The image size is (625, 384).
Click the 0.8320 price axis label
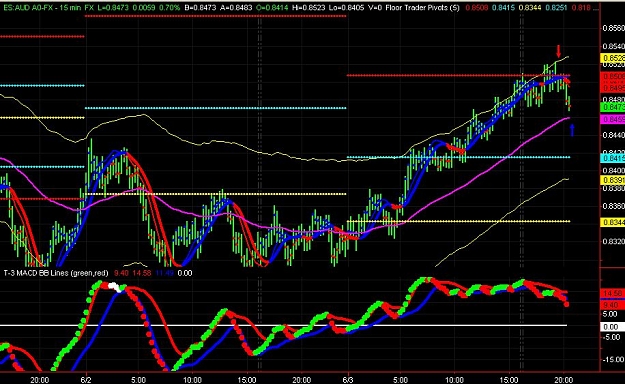pyautogui.click(x=614, y=242)
